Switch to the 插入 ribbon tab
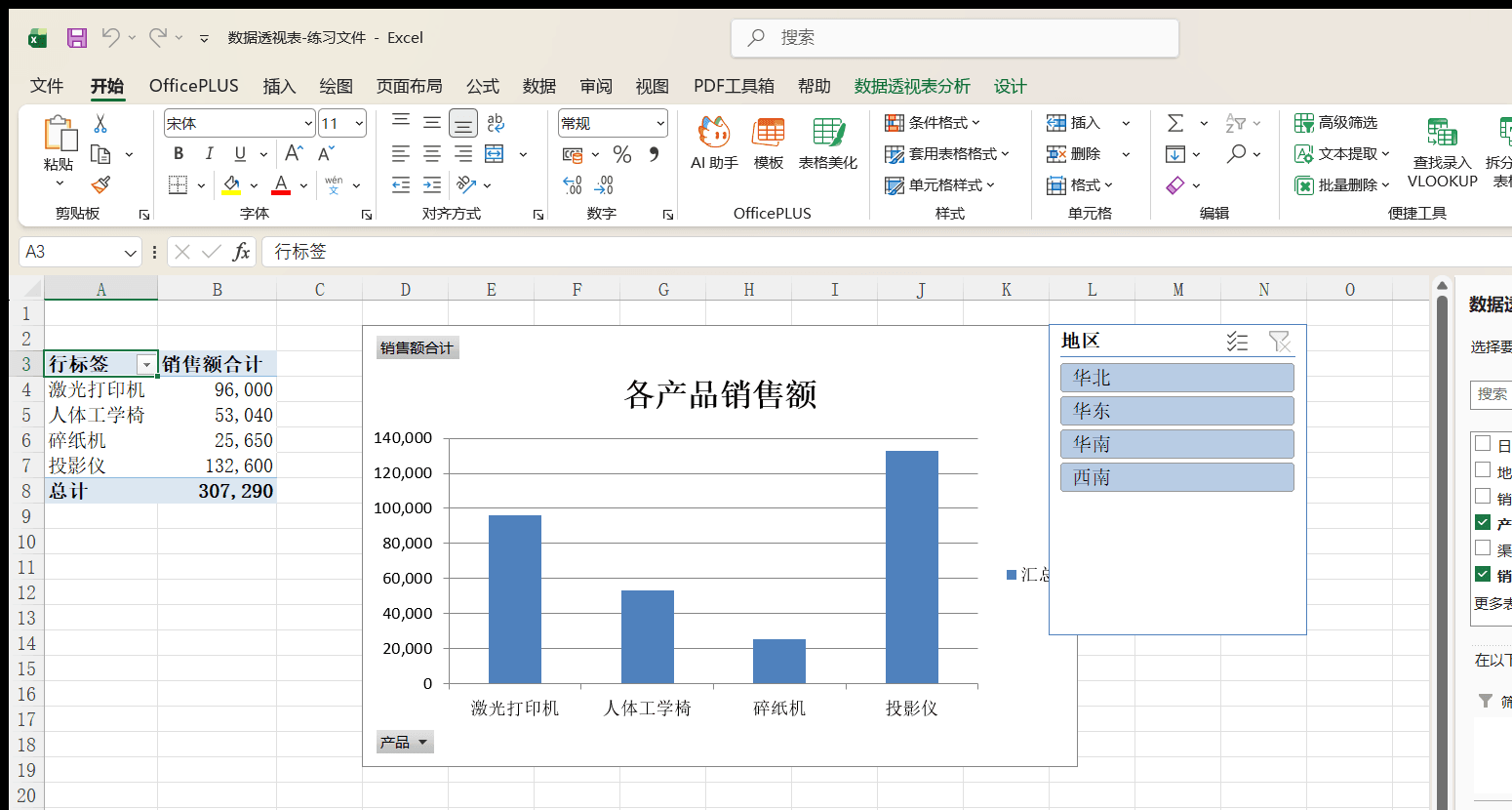 point(279,86)
